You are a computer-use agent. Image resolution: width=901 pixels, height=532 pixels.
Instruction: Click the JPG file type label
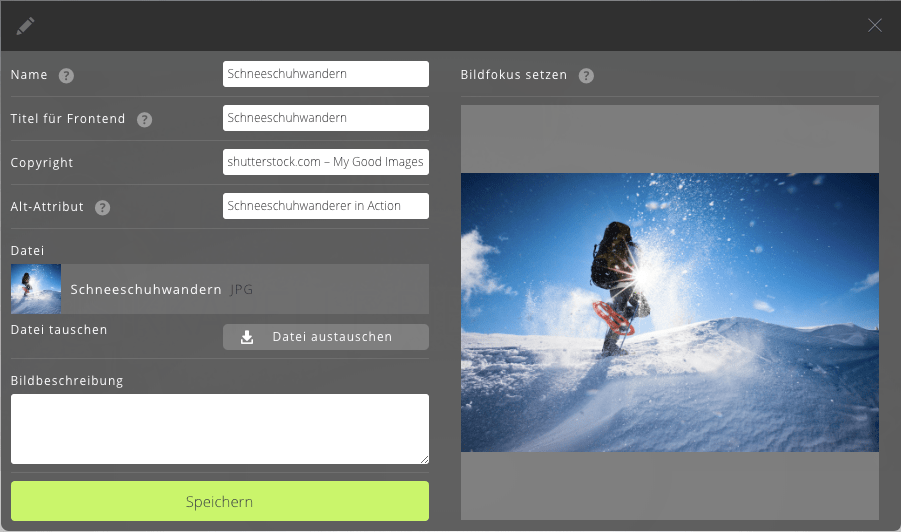click(x=242, y=289)
